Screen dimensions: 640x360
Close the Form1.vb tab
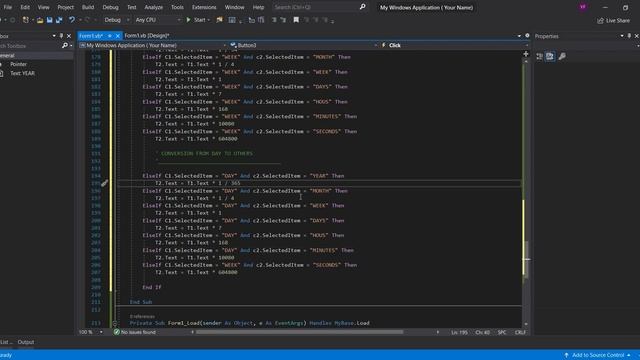118,36
